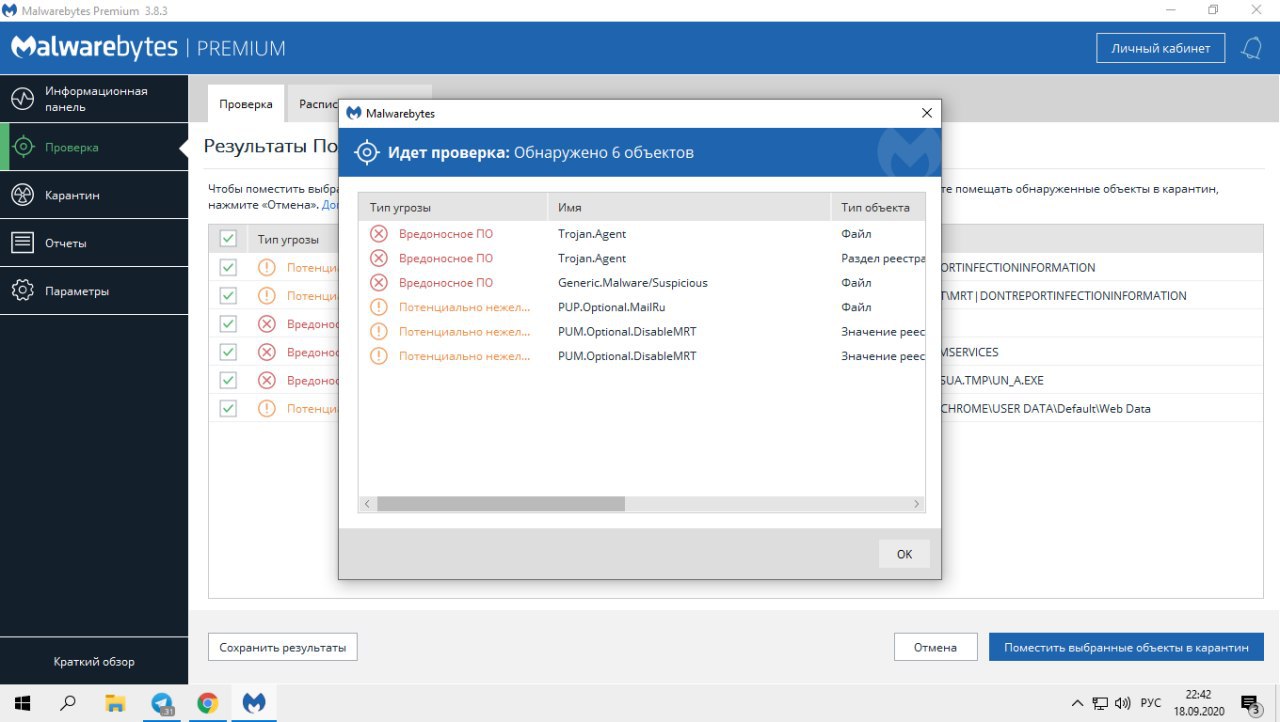Click the UN_A.EXE path in the background results
1280x722 pixels.
point(993,380)
